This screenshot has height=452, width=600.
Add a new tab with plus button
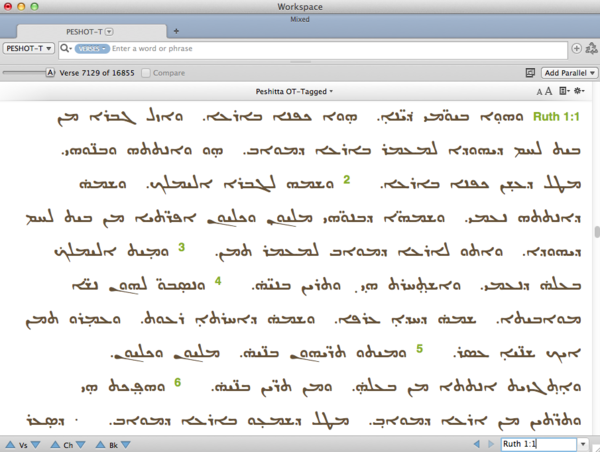tap(176, 31)
